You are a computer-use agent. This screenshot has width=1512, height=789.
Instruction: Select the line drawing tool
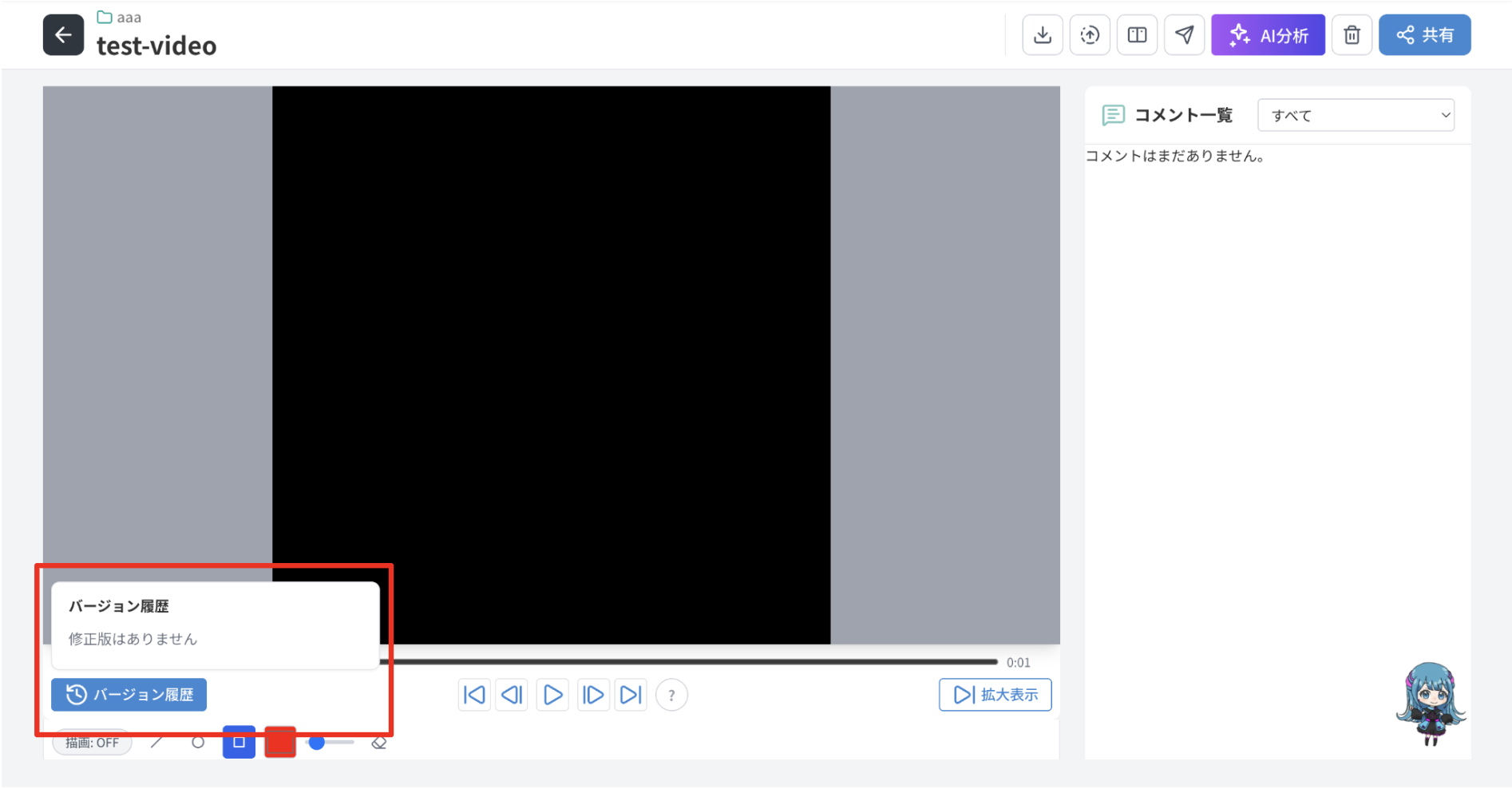[x=156, y=743]
